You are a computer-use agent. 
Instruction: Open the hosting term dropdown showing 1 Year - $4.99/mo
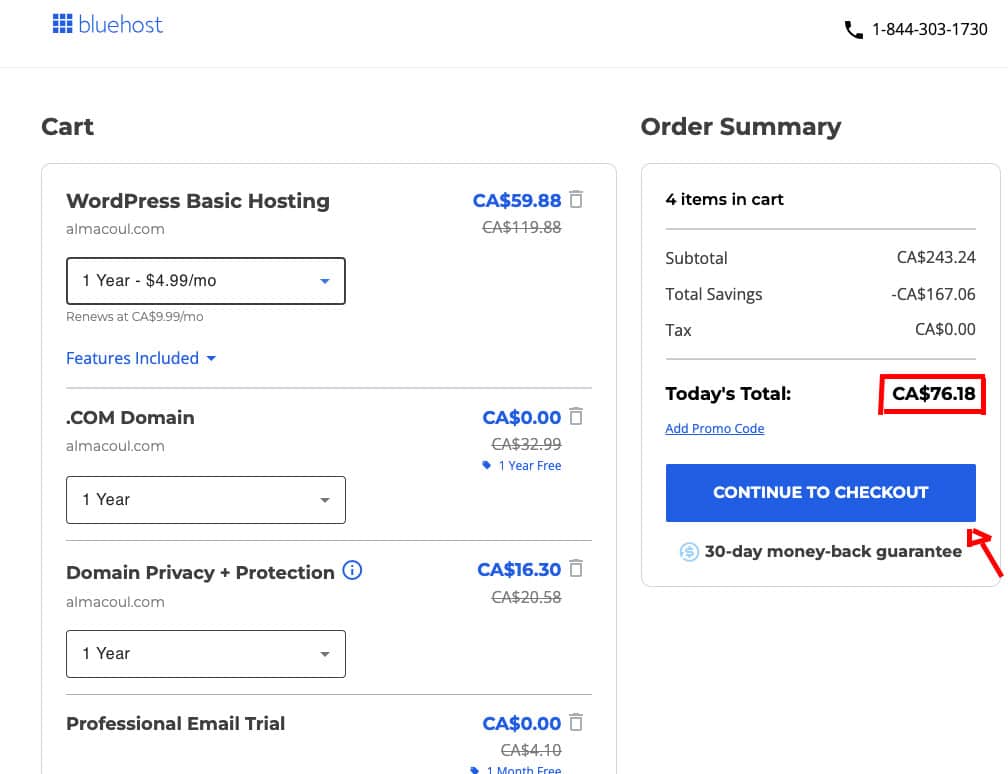coord(205,281)
